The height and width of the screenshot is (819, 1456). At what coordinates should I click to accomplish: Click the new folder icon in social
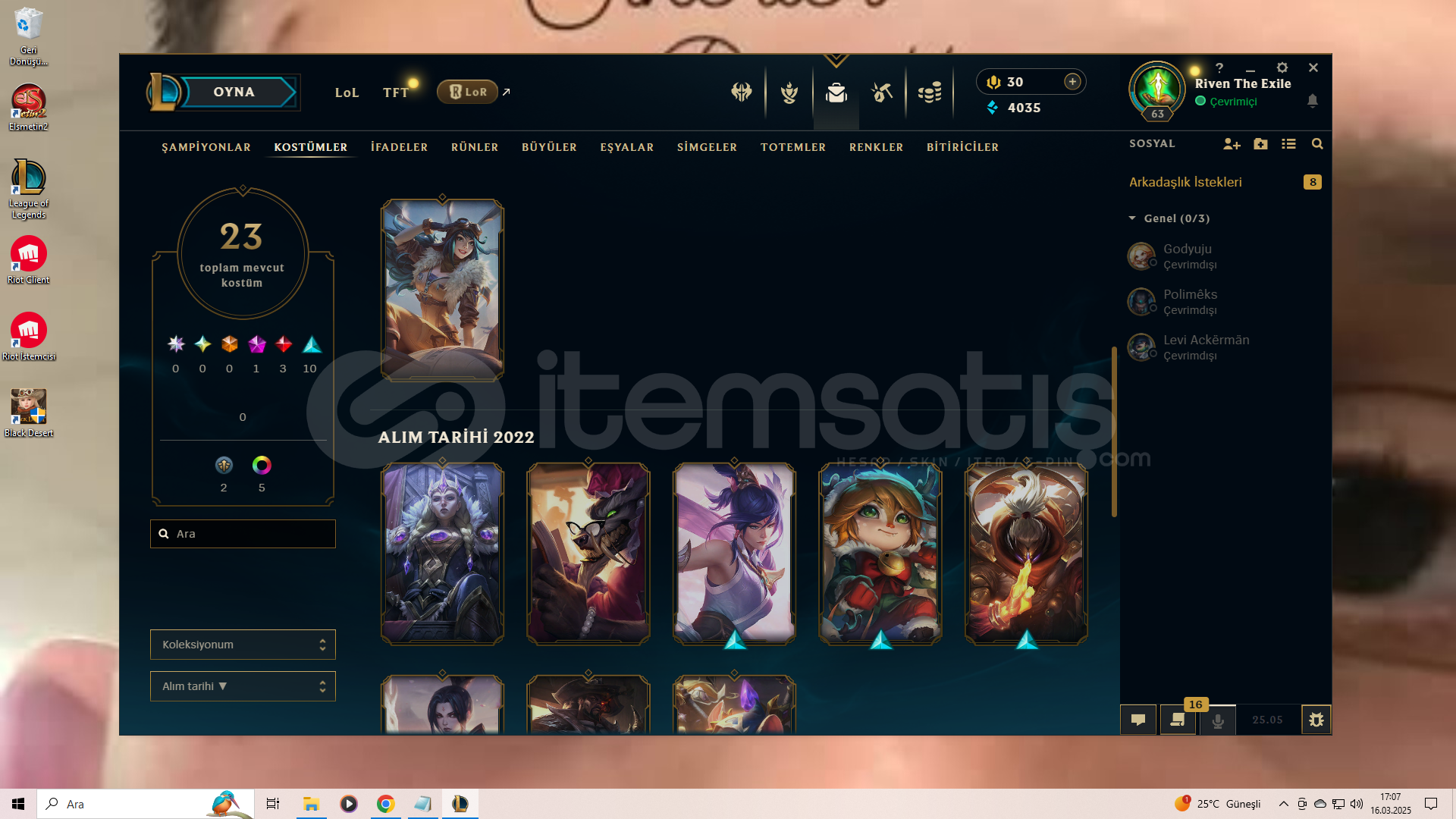tap(1260, 144)
